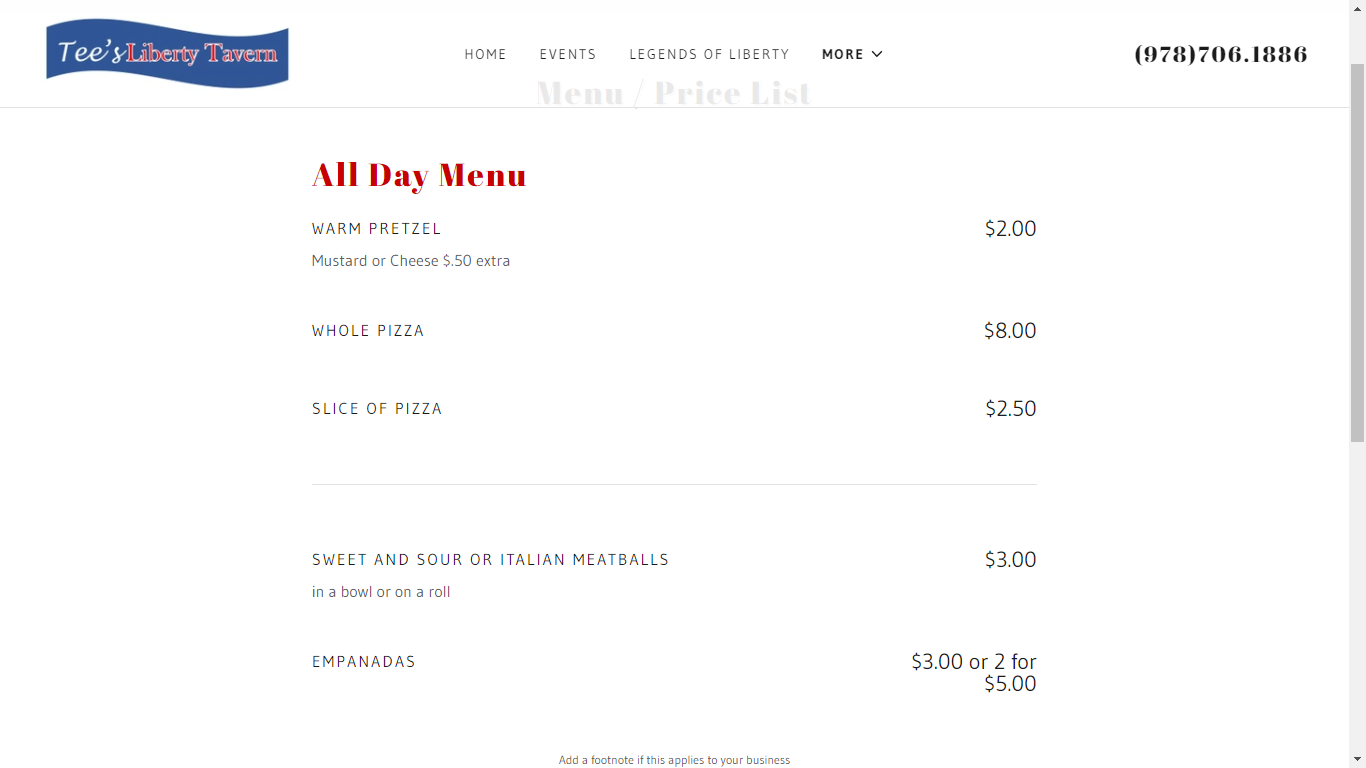Select the Warm Pretzel menu item
1366x768 pixels.
[376, 229]
